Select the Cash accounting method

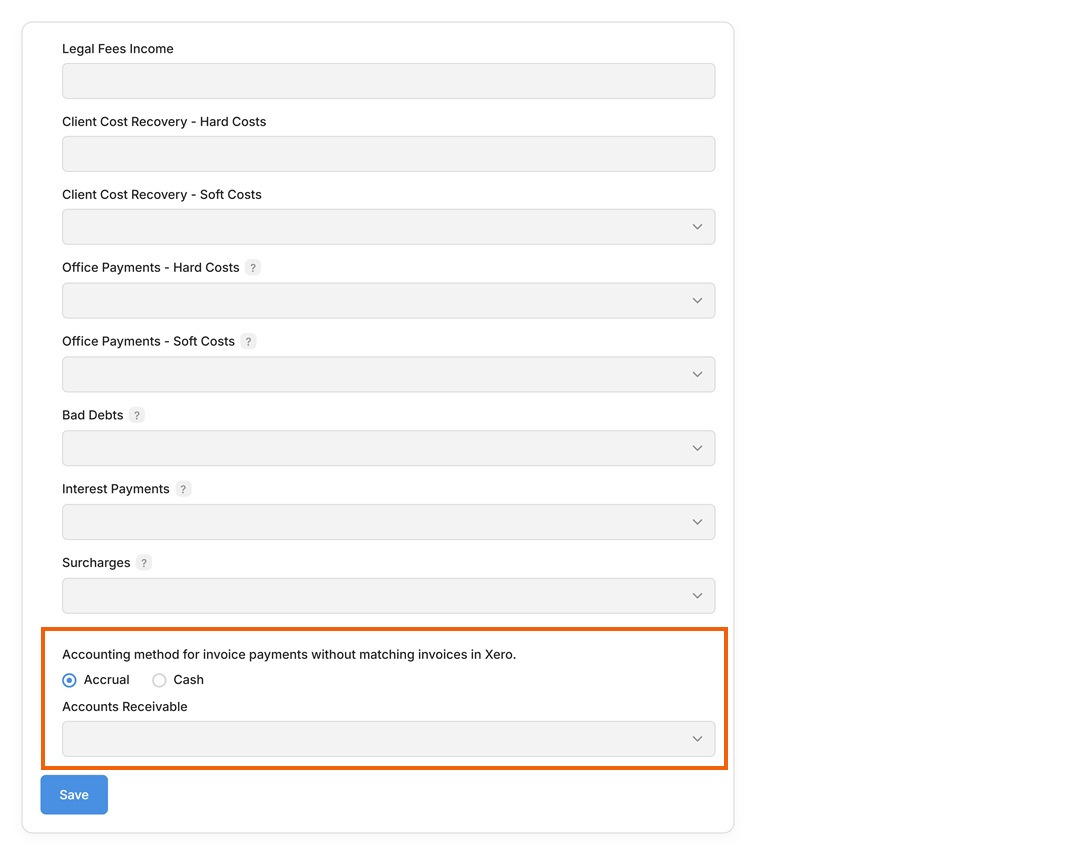159,680
